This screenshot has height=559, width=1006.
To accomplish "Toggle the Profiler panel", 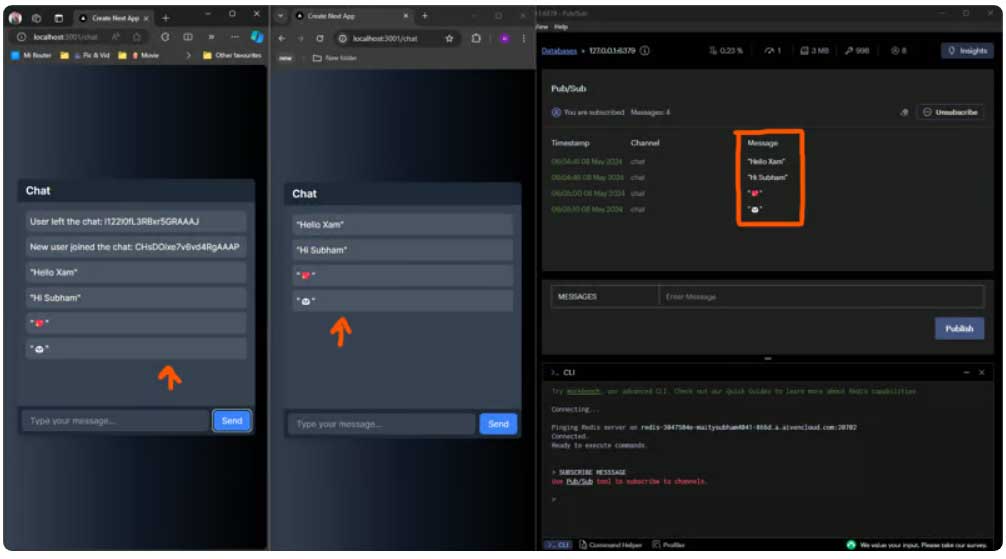I will click(x=668, y=545).
